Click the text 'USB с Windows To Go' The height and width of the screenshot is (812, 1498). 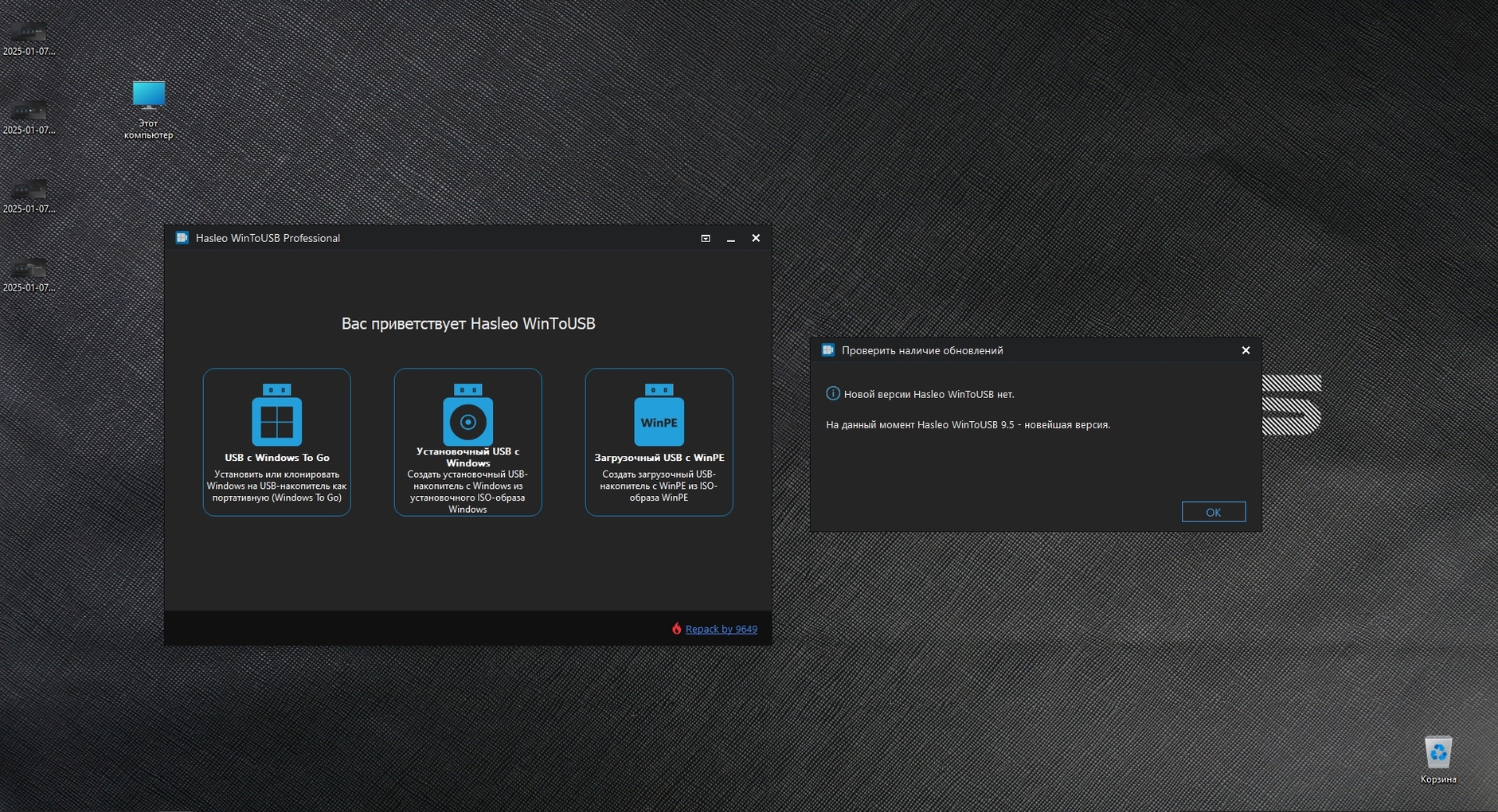[x=276, y=458]
